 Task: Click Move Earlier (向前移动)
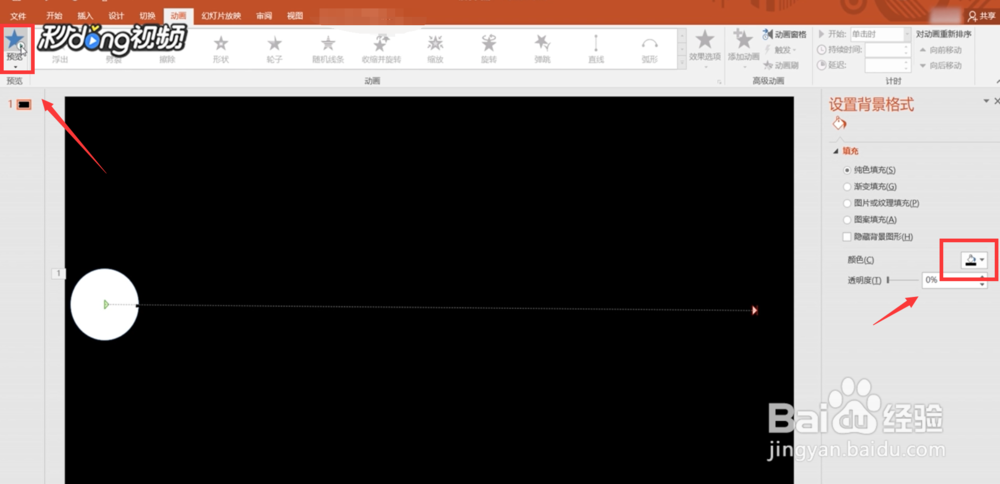click(x=941, y=50)
